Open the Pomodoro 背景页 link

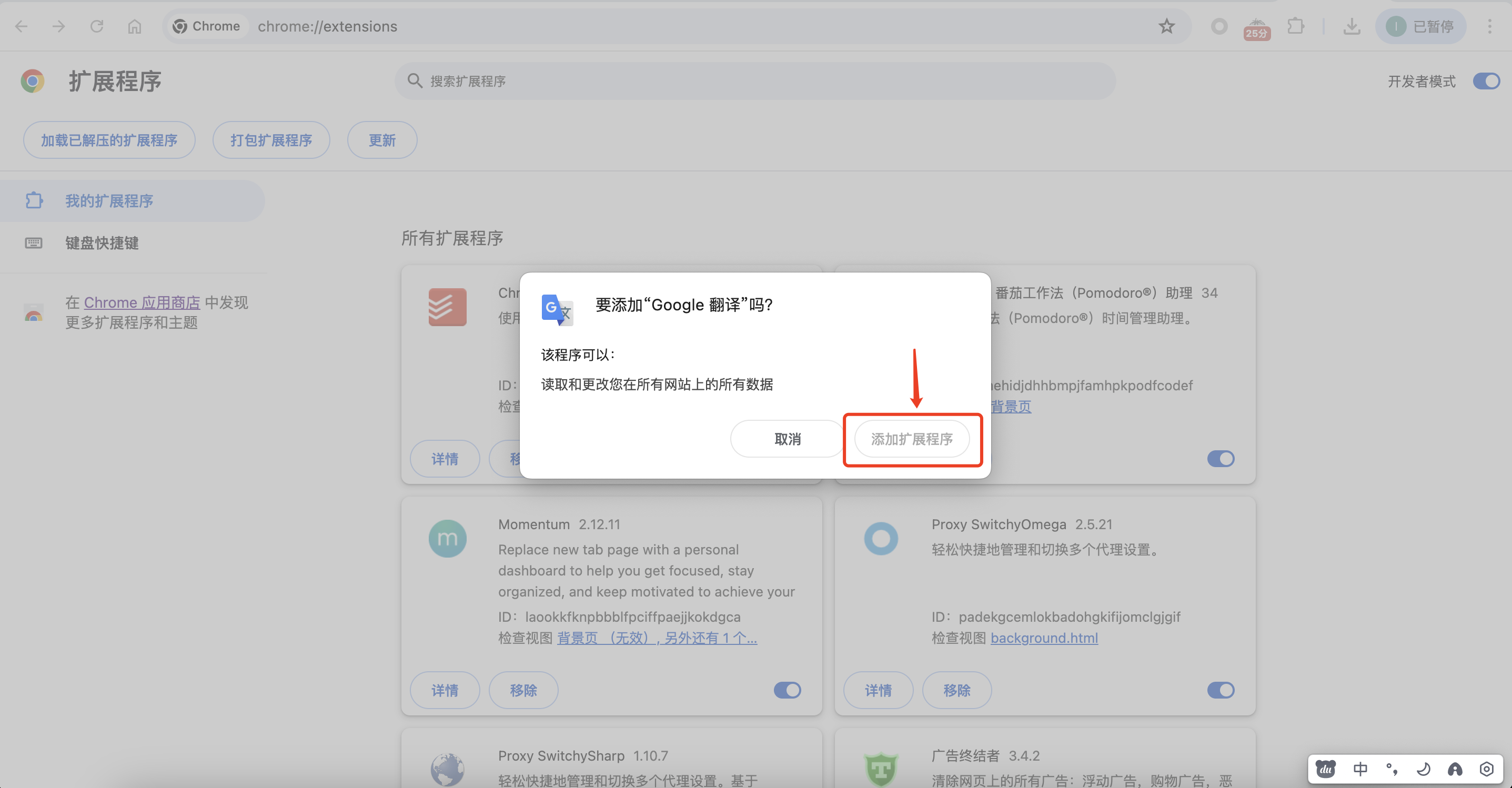click(1011, 407)
